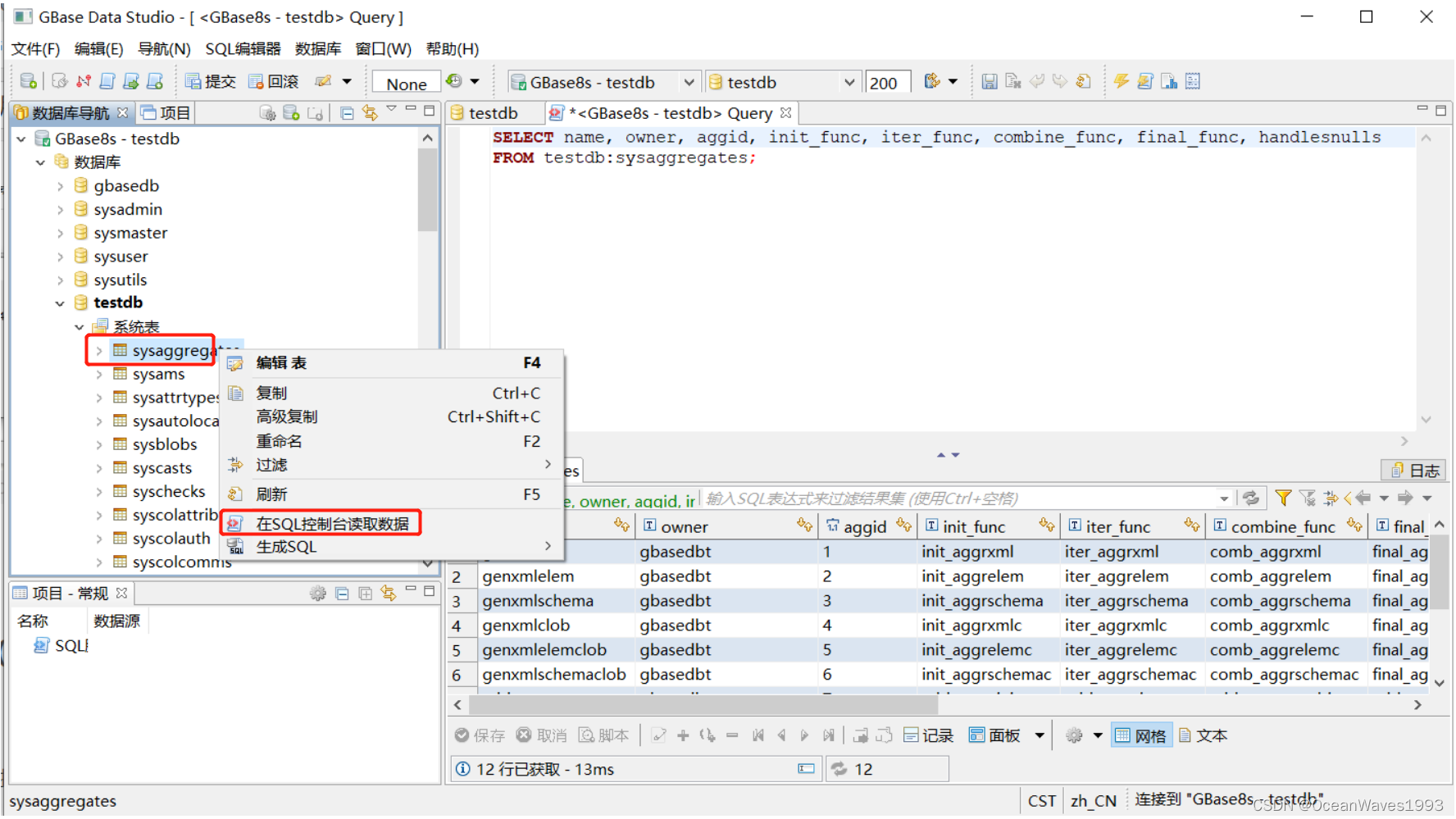Click the owner column header
1456x819 pixels.
point(726,526)
